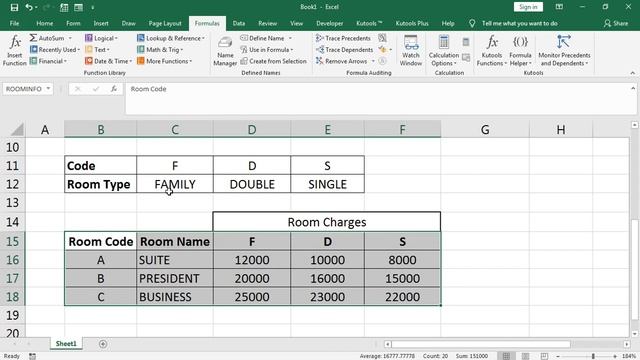The width and height of the screenshot is (640, 360).
Task: Click the Share button
Action: click(x=616, y=23)
